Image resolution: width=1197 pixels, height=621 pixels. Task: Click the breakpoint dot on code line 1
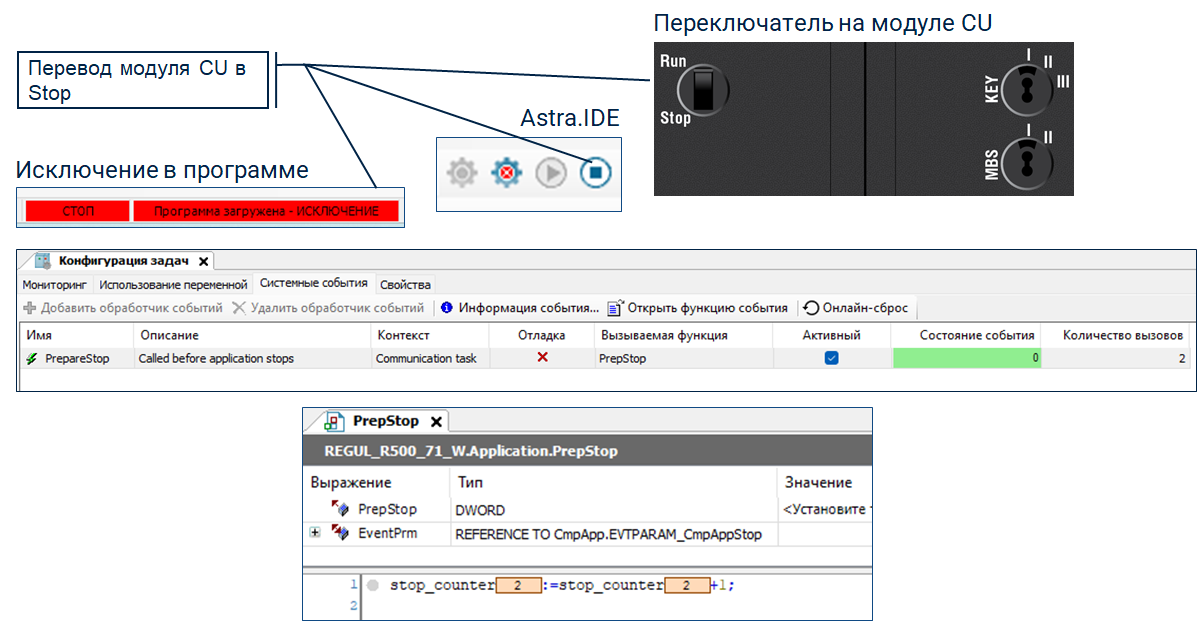click(x=373, y=585)
